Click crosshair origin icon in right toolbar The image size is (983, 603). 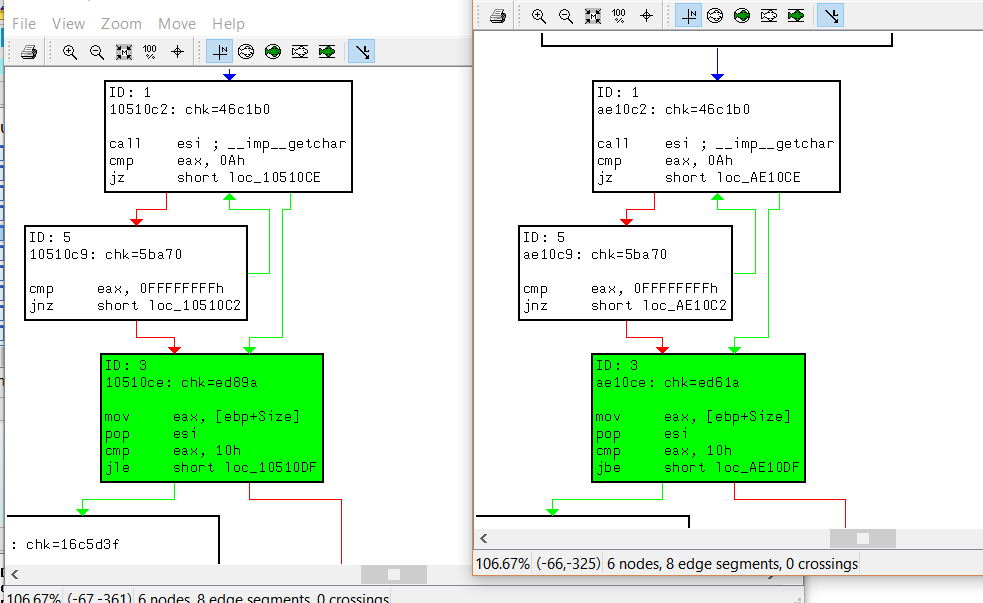point(646,16)
